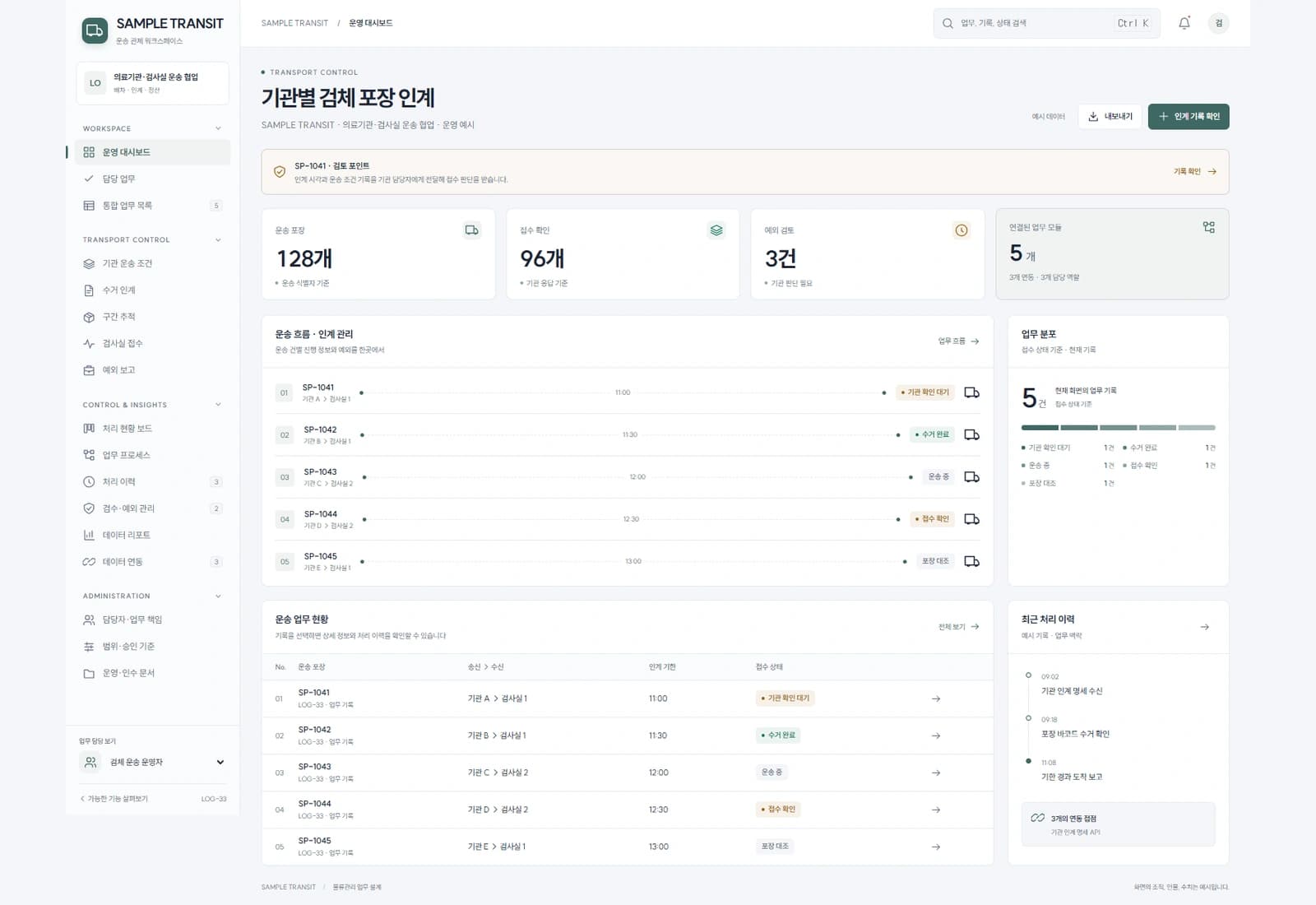Open 운영 대시보드 in sidebar
The width and height of the screenshot is (1316, 905).
click(x=153, y=152)
